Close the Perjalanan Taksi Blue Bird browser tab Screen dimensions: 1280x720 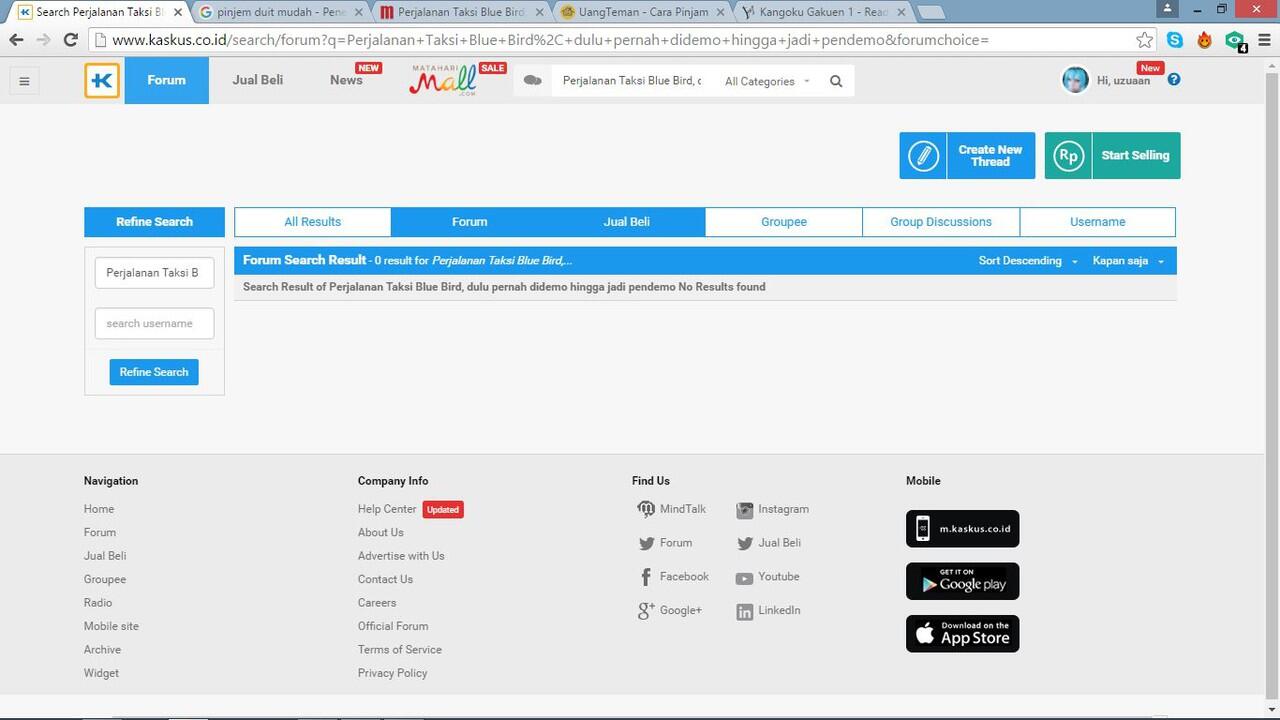pos(539,12)
